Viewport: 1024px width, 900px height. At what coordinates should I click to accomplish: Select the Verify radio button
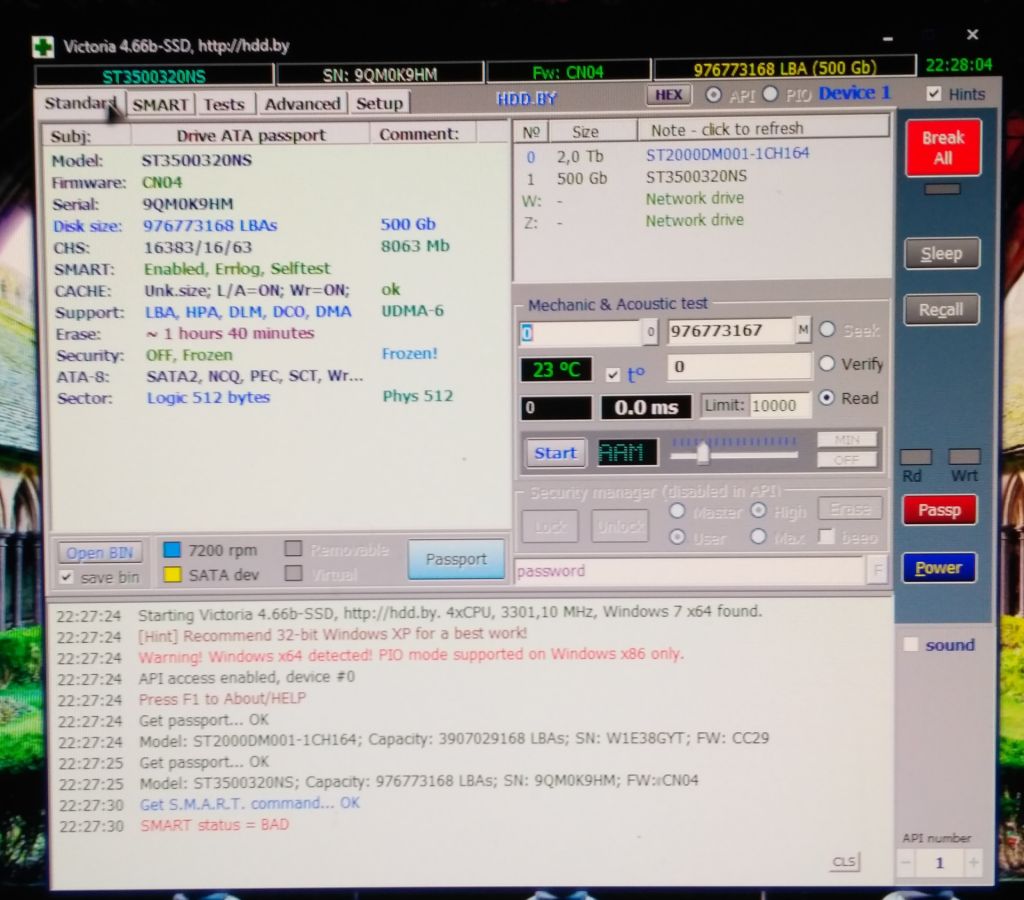click(827, 363)
